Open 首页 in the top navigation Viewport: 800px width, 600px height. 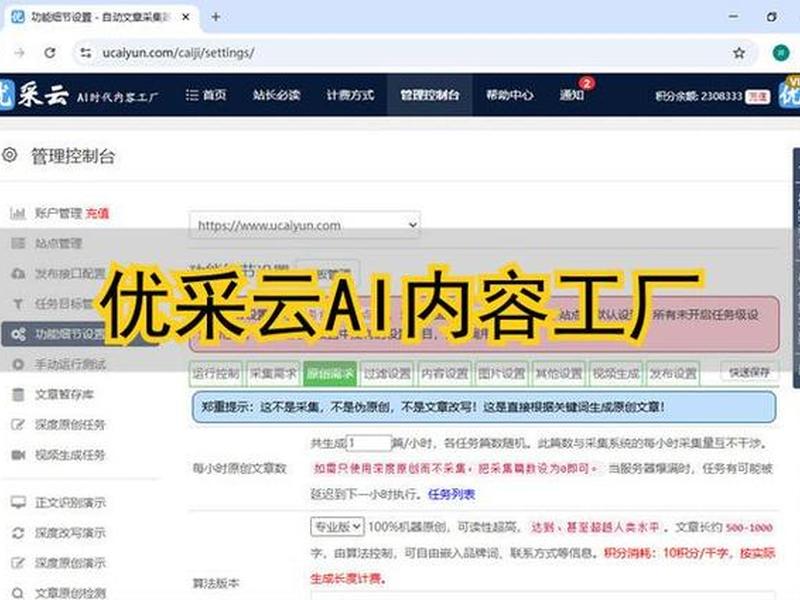(206, 95)
